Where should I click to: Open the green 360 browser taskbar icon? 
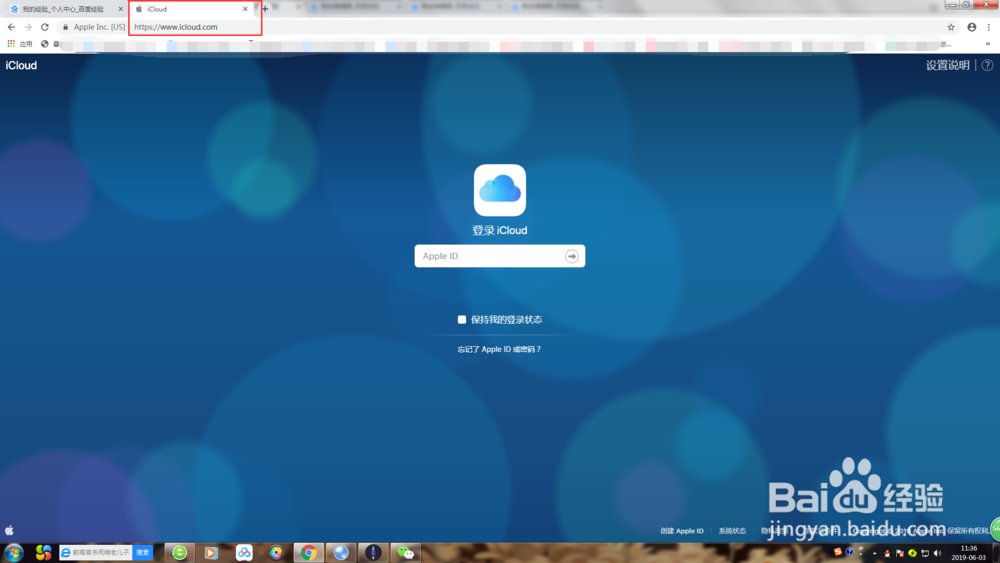pos(180,553)
